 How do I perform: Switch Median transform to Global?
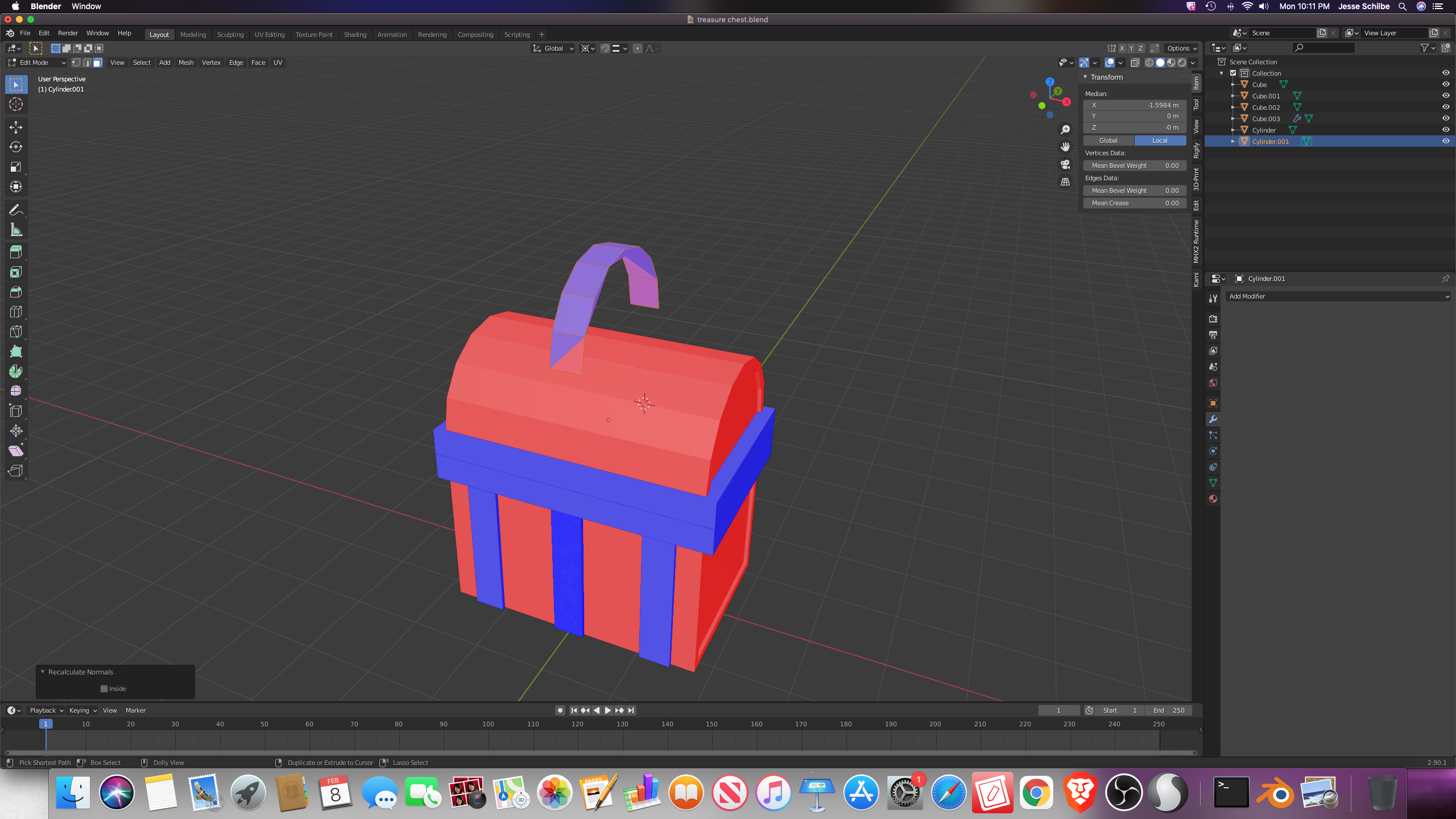(1108, 140)
